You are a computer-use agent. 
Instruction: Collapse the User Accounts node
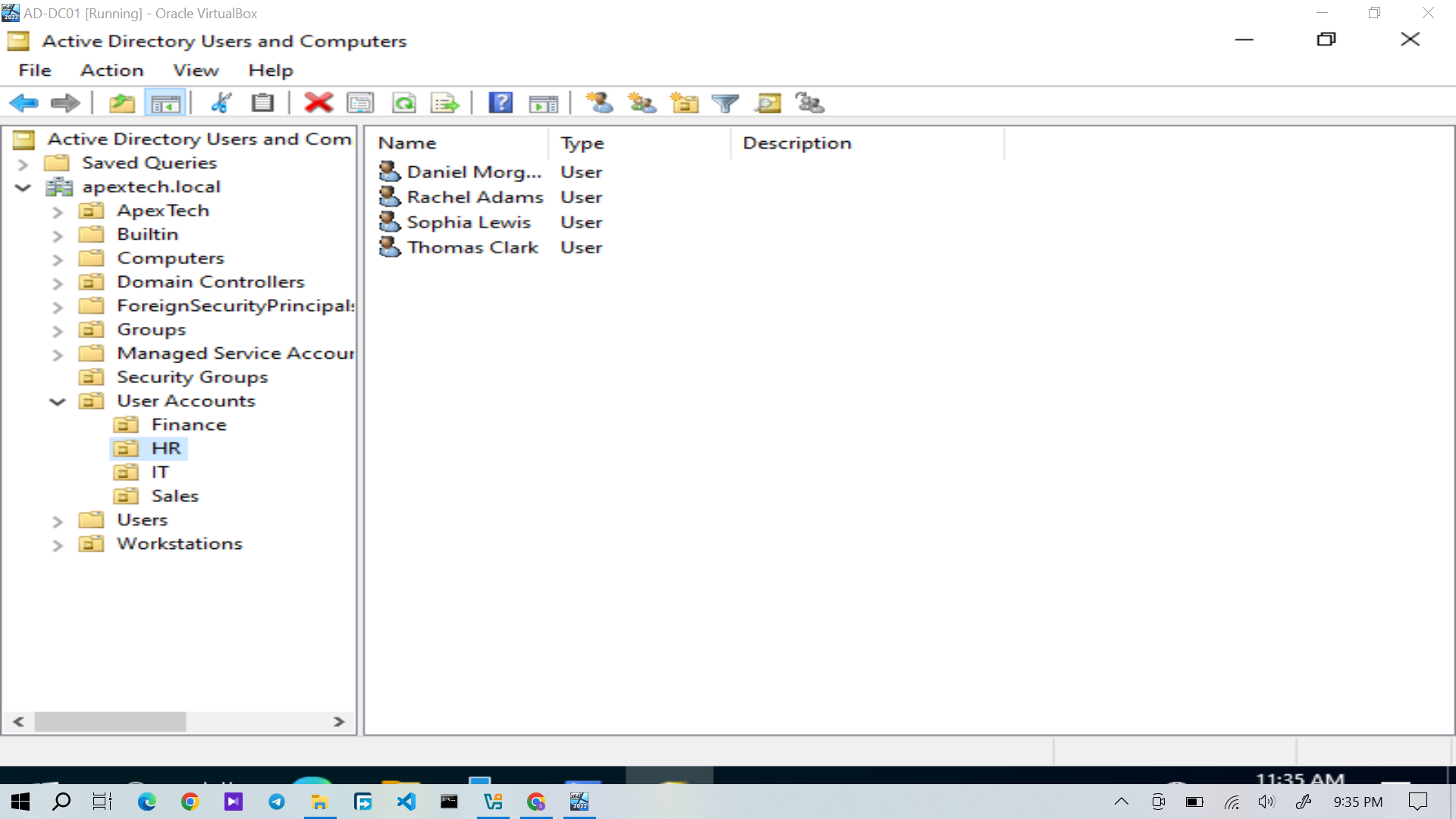(58, 402)
